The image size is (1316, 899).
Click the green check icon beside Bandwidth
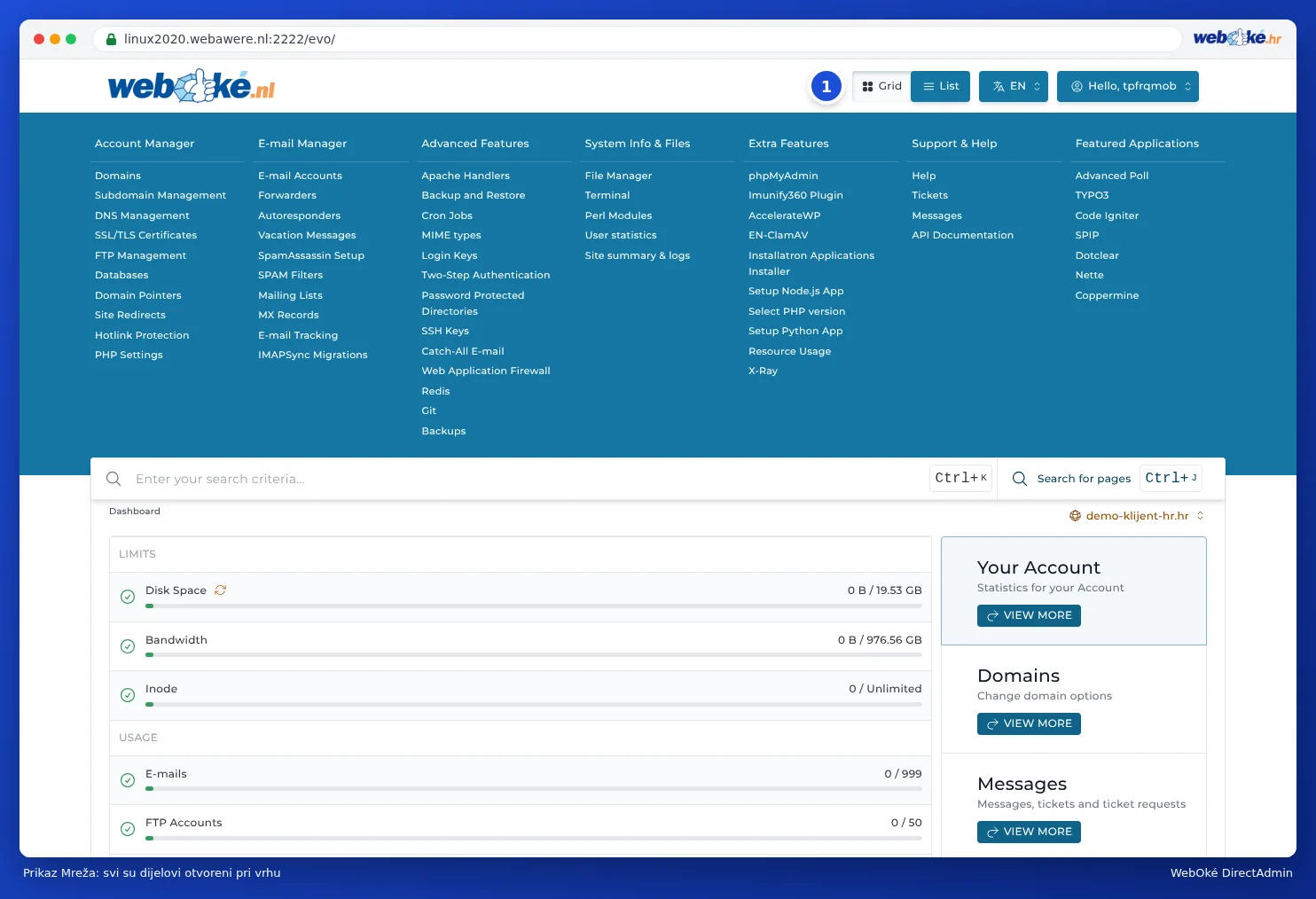pos(128,646)
